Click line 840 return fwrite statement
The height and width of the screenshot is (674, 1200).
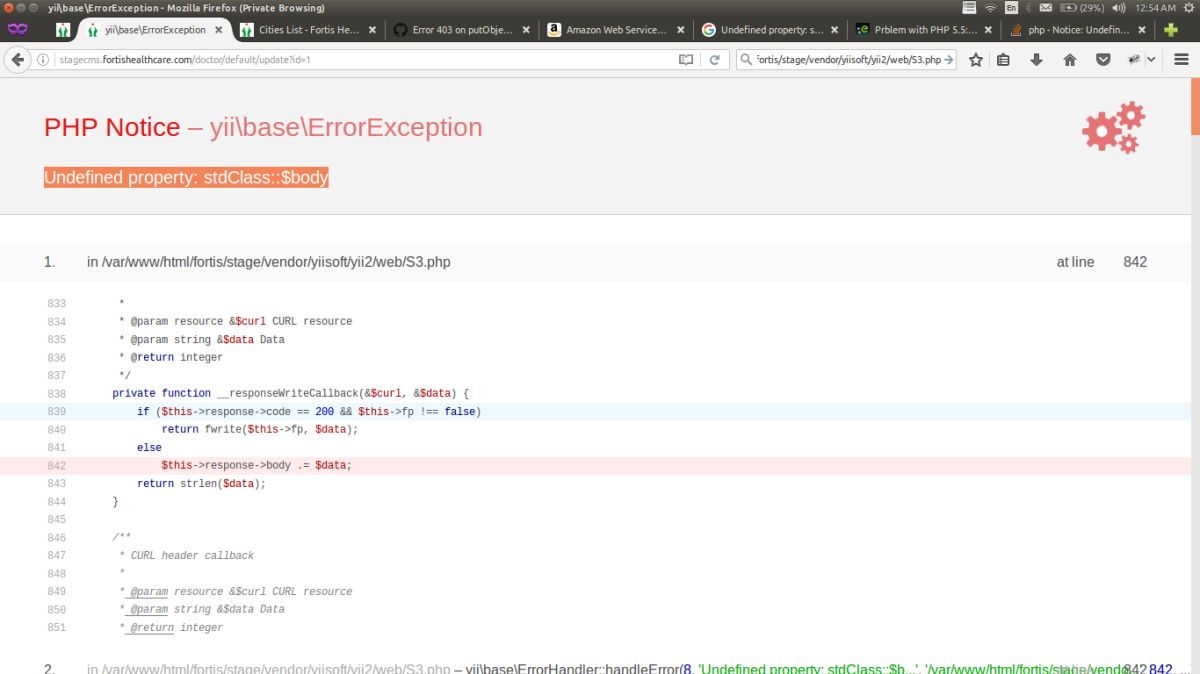[260, 429]
